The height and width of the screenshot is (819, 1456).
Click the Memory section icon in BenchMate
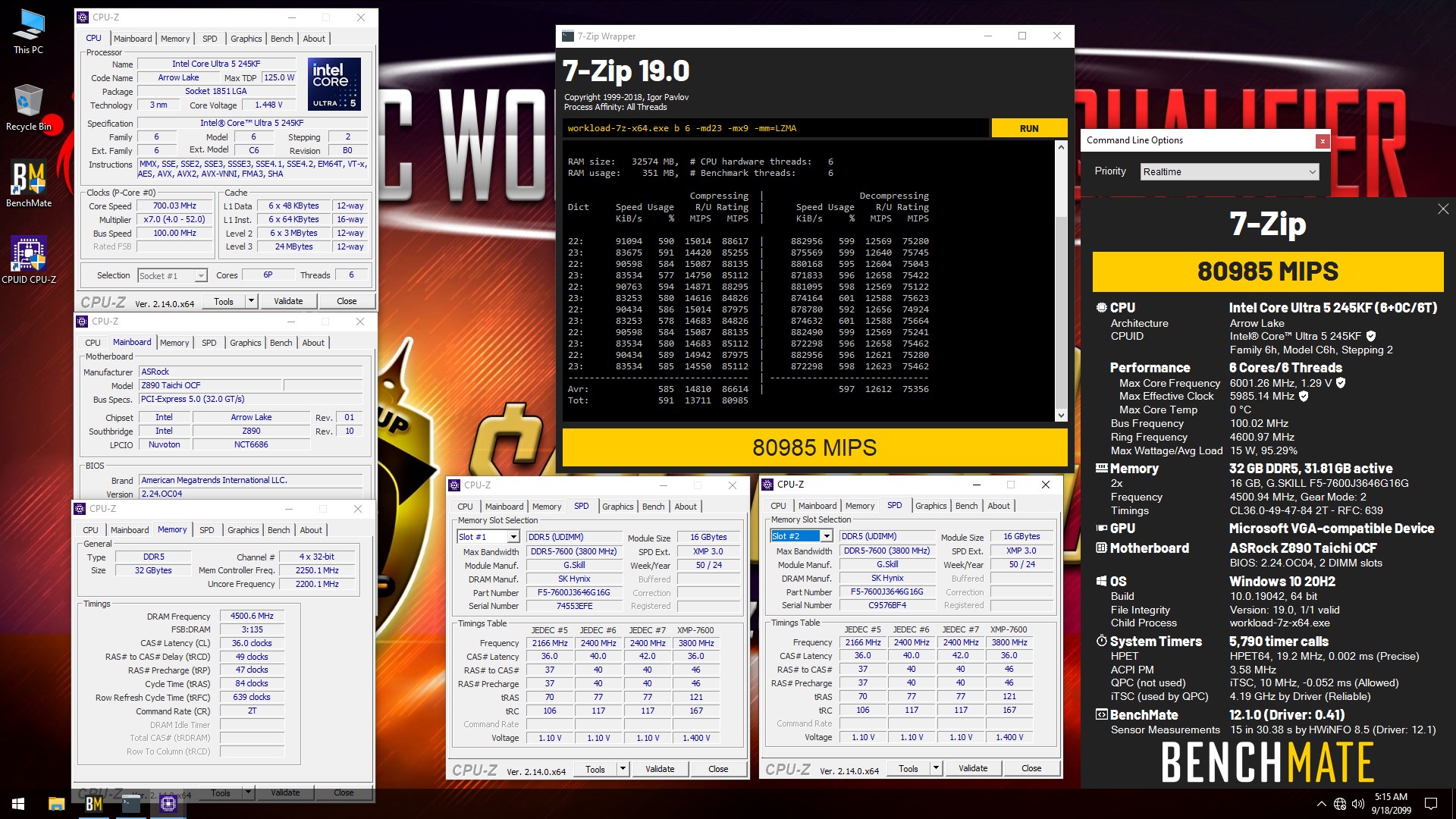pos(1101,469)
